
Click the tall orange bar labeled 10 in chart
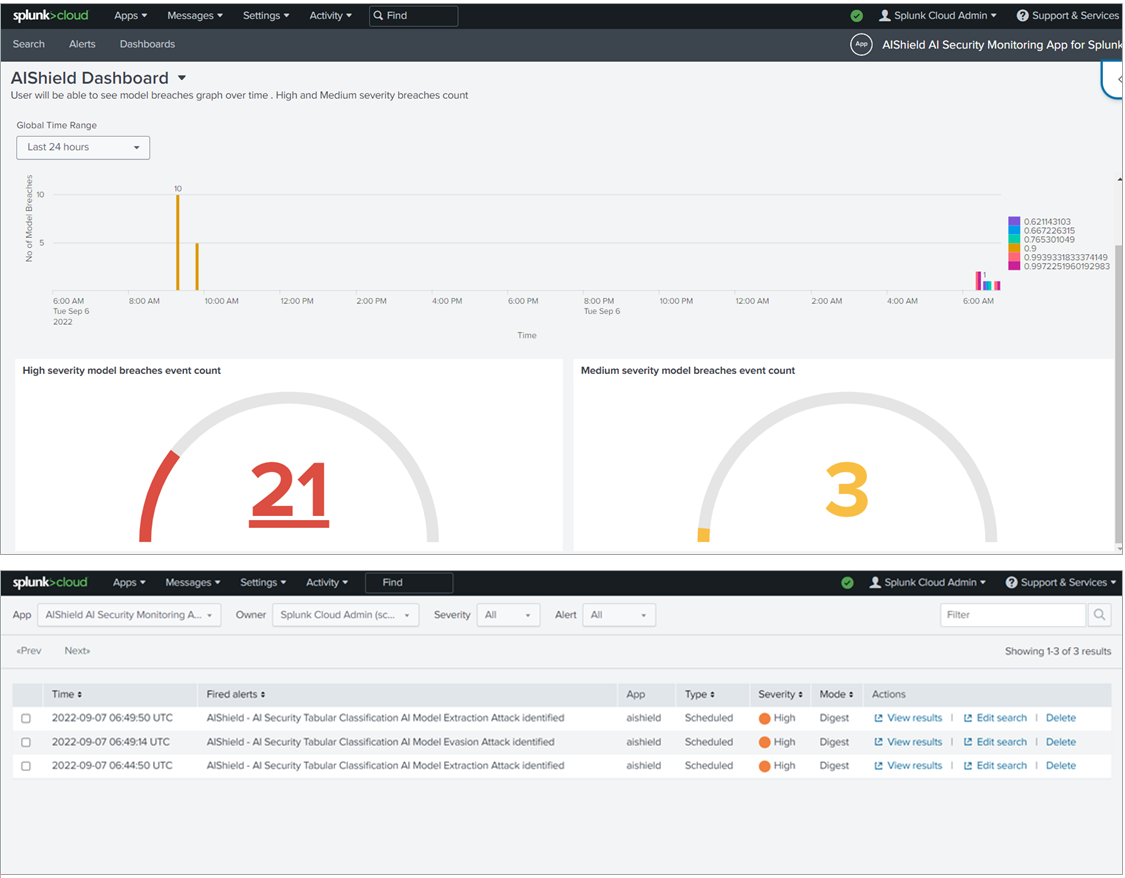[178, 242]
